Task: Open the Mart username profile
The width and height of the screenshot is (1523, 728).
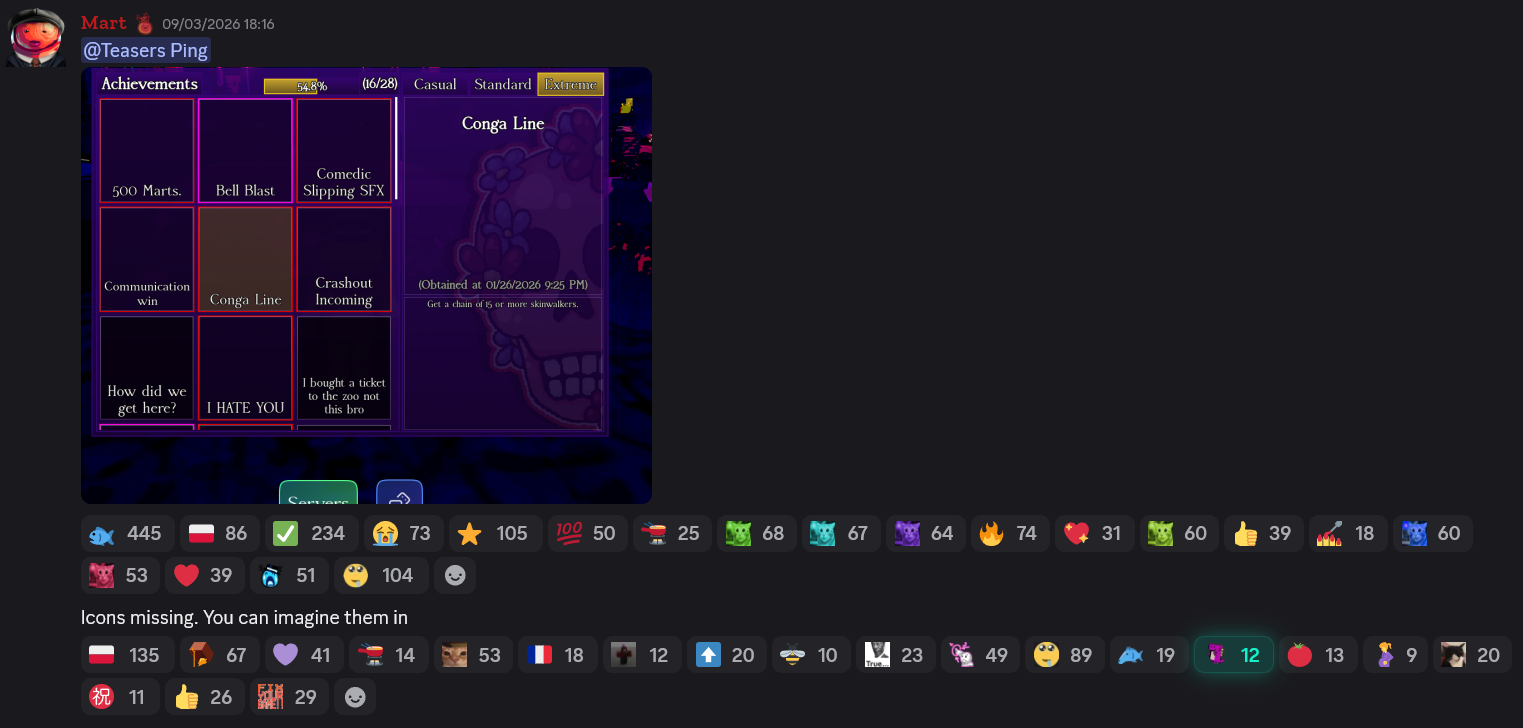Action: click(x=103, y=23)
